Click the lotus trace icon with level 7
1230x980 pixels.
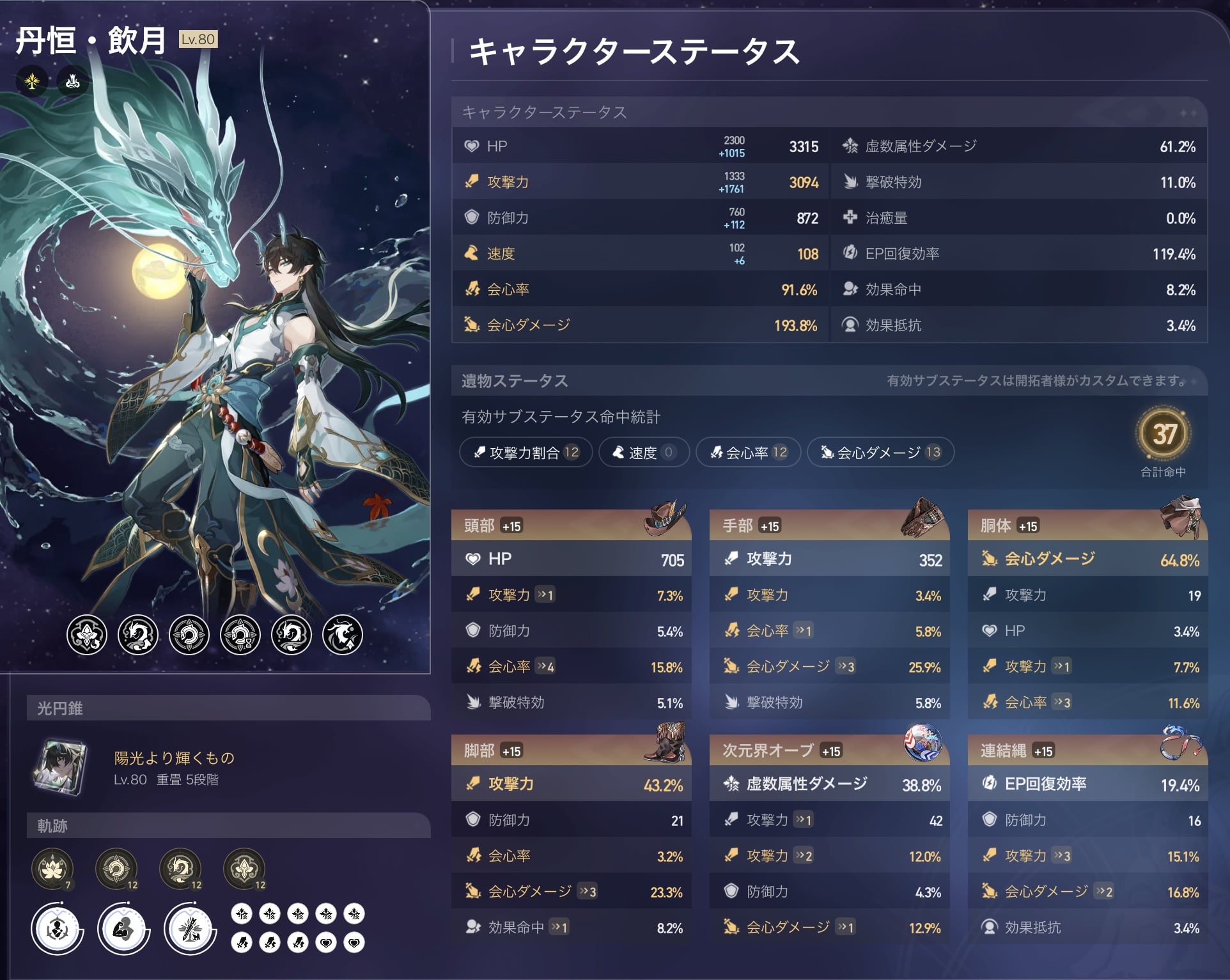pos(52,869)
